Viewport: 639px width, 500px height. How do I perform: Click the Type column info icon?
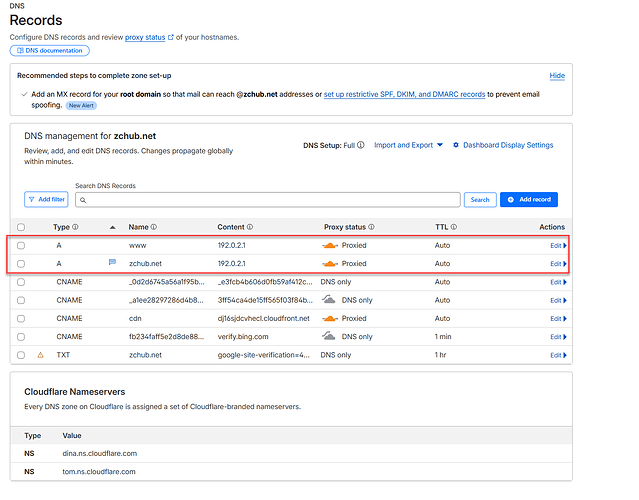coord(75,227)
